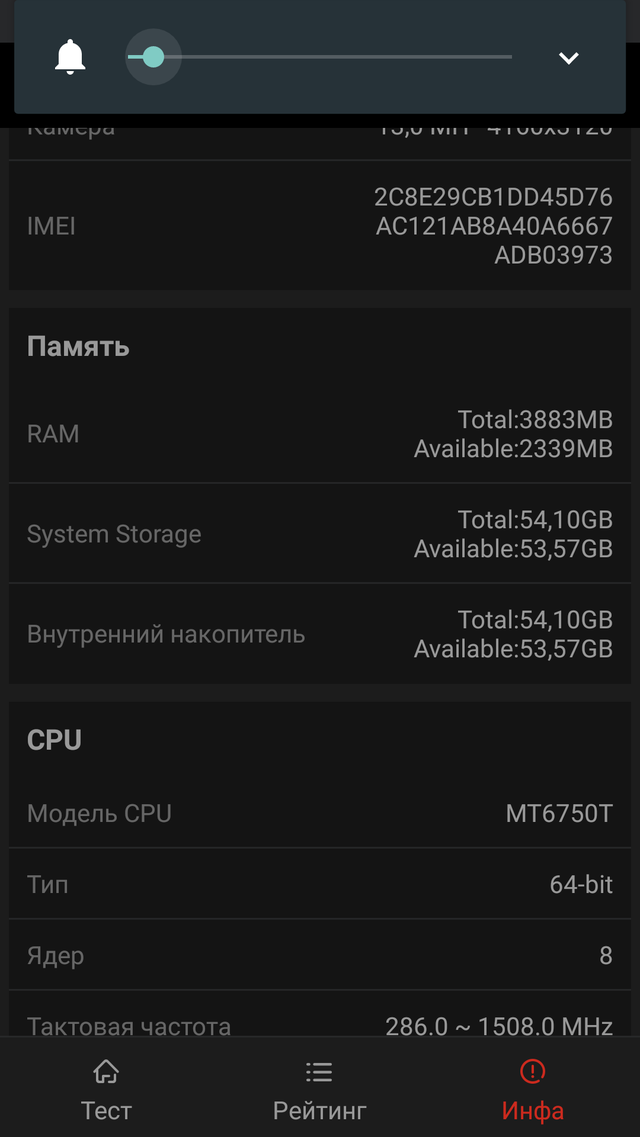Click the IMEI number value text
The height and width of the screenshot is (1137, 640).
point(494,226)
